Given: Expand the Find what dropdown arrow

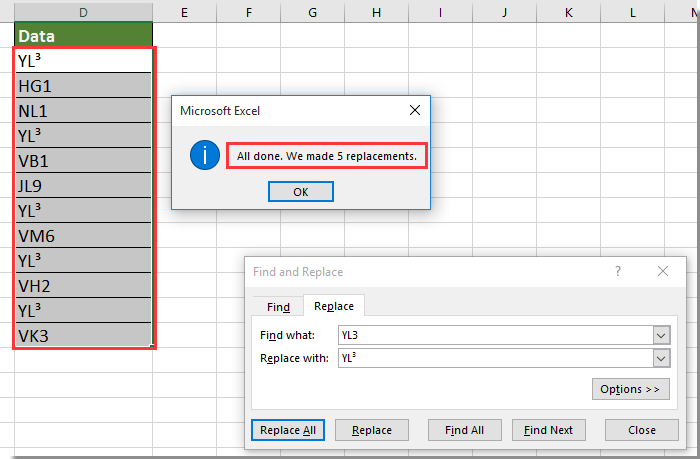Looking at the screenshot, I should tap(660, 335).
